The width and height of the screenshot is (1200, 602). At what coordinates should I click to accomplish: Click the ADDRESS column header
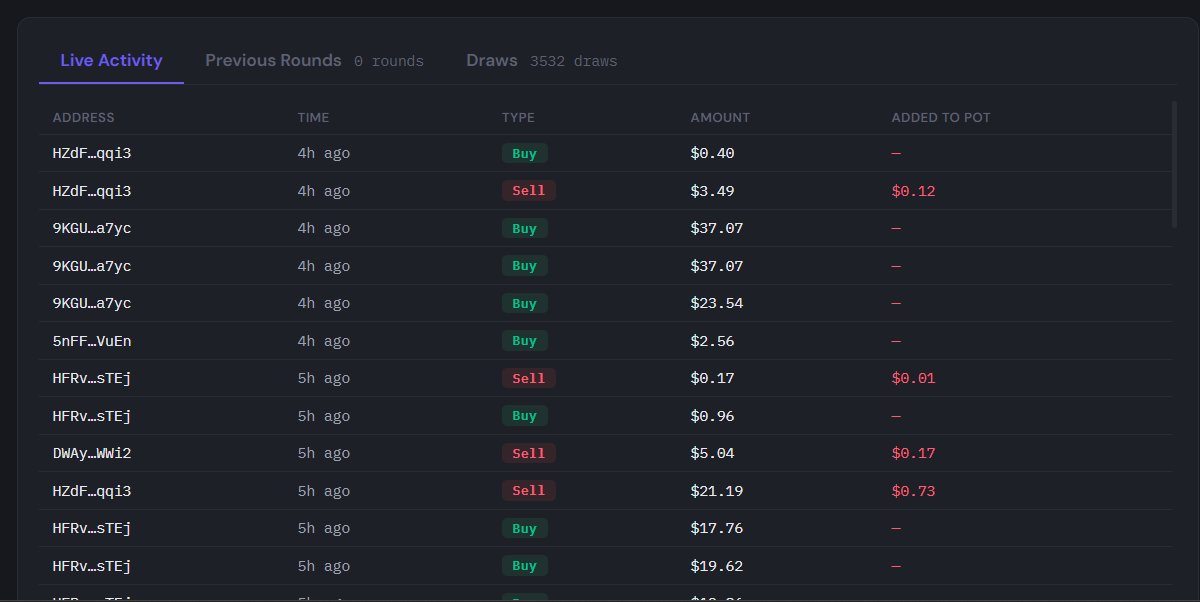pos(83,117)
